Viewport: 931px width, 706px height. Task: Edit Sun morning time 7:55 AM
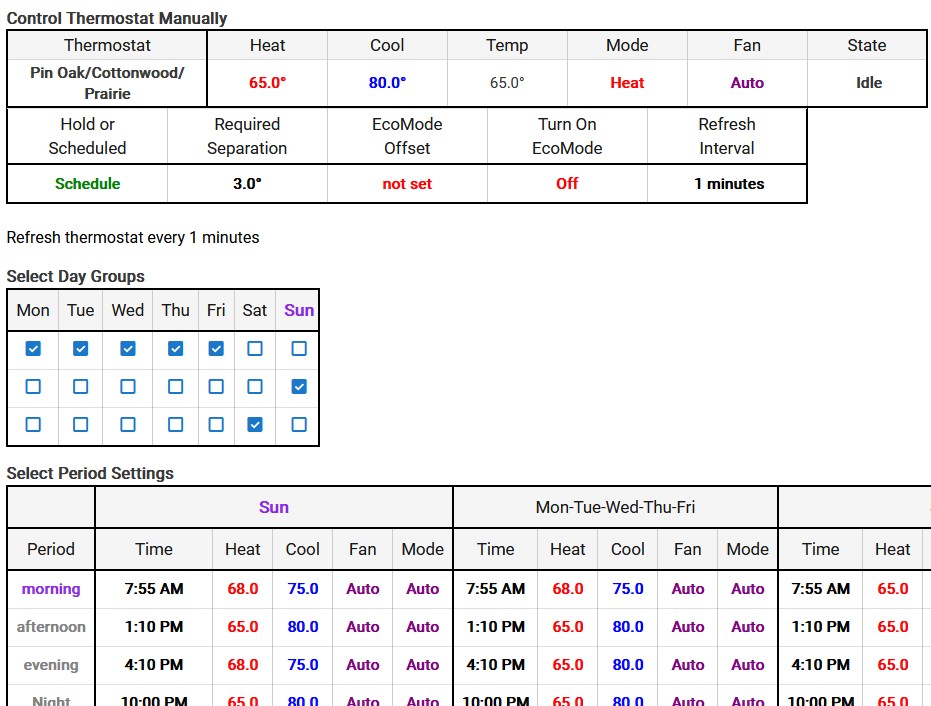(x=154, y=589)
